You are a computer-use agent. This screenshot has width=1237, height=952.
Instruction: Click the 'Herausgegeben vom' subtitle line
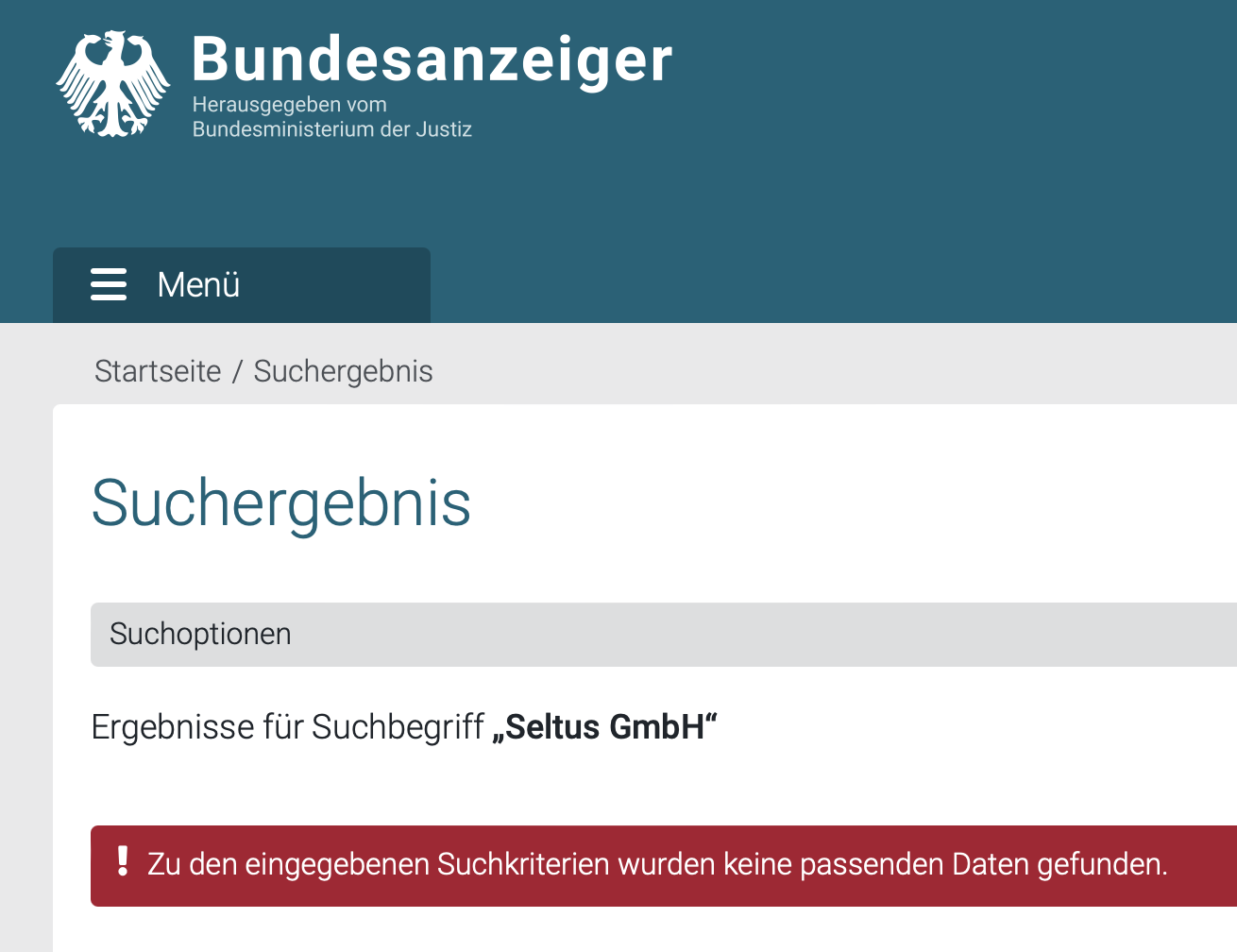[289, 105]
